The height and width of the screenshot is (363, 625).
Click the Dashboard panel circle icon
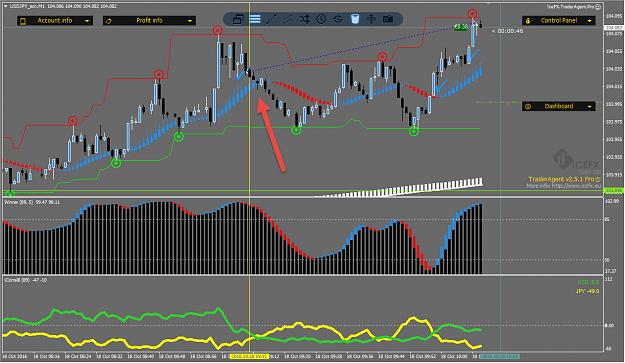point(528,106)
